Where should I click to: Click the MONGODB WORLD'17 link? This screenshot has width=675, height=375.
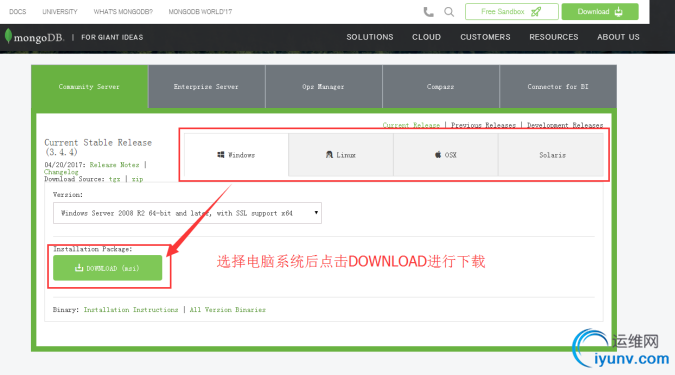pos(200,12)
